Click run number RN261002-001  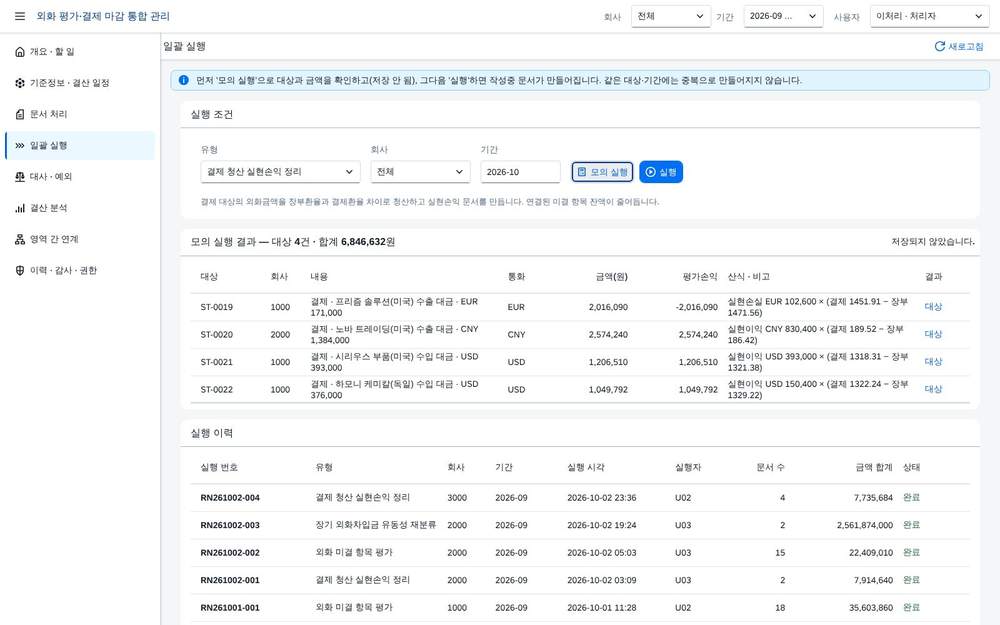coord(230,580)
